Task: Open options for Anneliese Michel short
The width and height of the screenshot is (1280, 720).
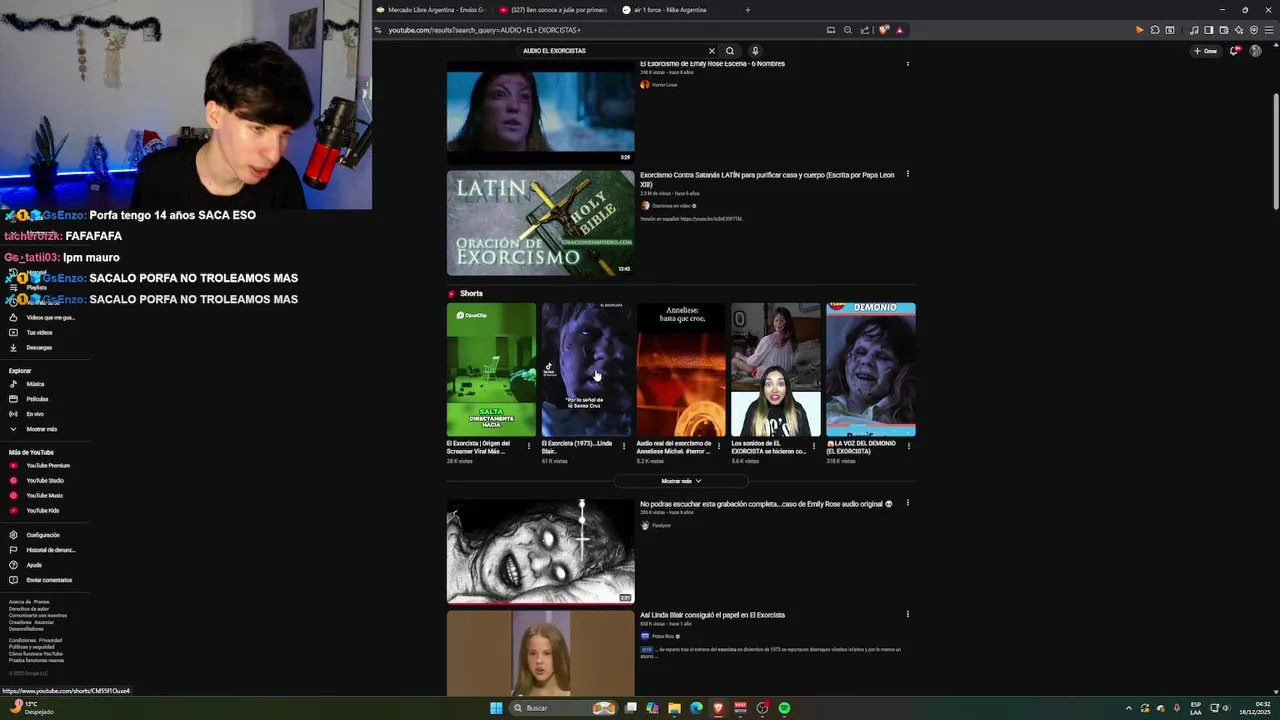Action: 719,446
